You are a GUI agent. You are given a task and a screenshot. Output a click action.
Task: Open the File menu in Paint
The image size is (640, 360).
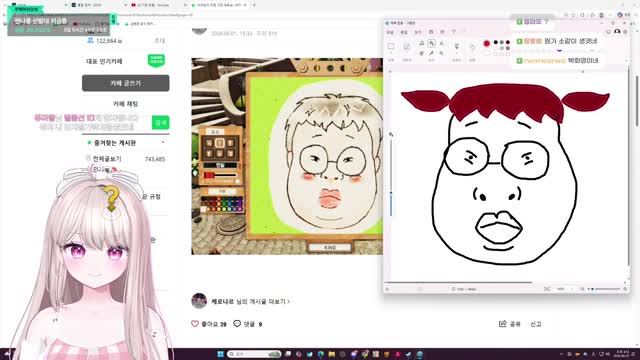tap(390, 32)
